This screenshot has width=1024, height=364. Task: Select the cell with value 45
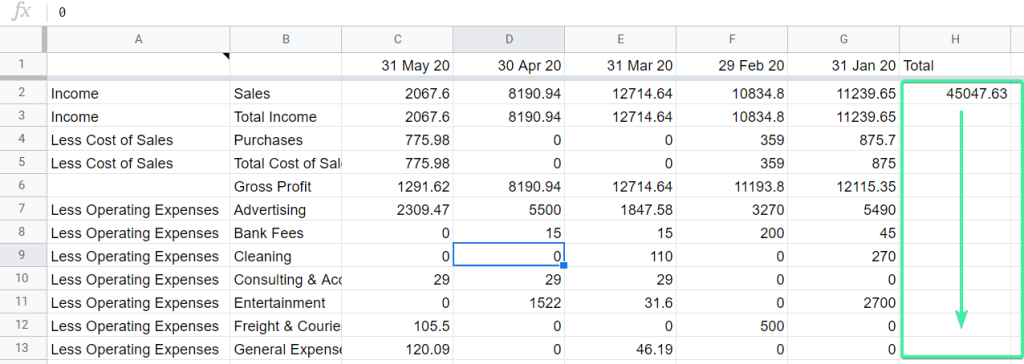[844, 233]
